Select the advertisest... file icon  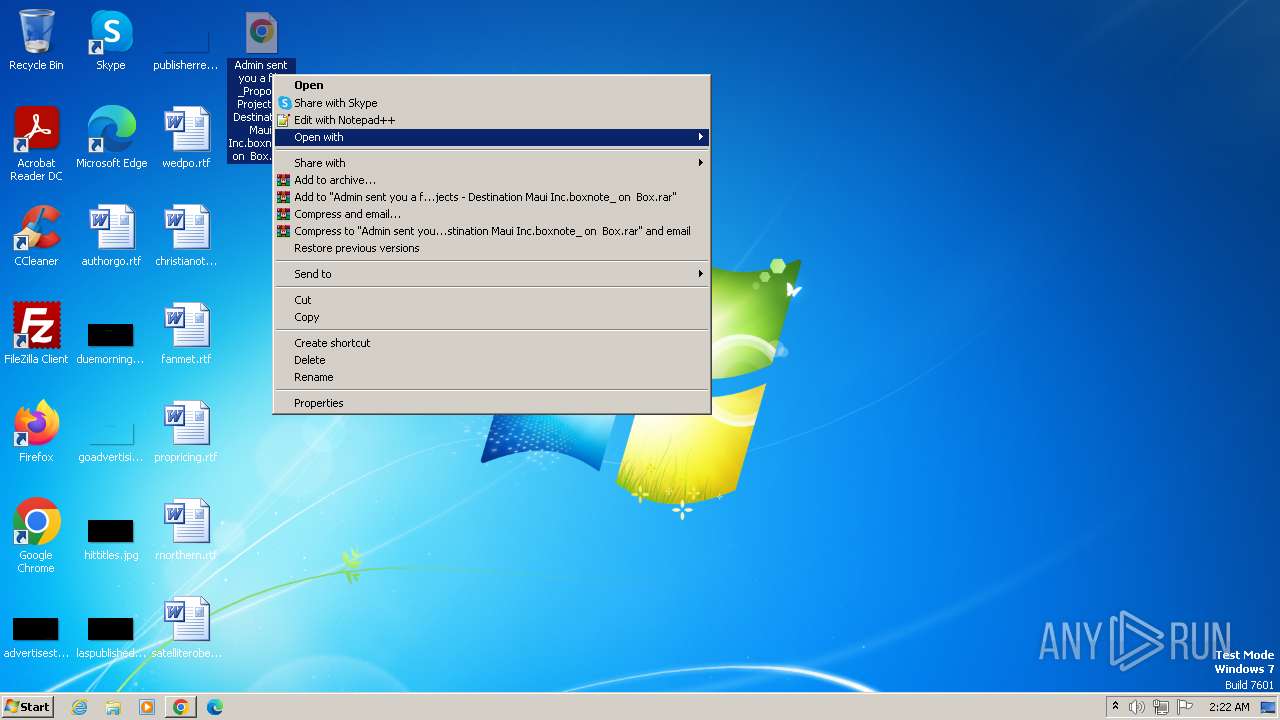tap(36, 636)
